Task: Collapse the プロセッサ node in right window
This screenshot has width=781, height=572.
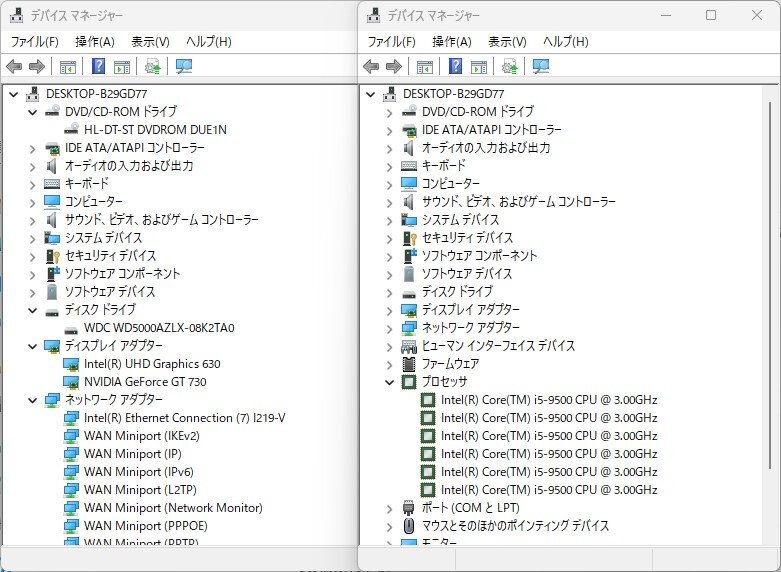Action: click(x=390, y=382)
